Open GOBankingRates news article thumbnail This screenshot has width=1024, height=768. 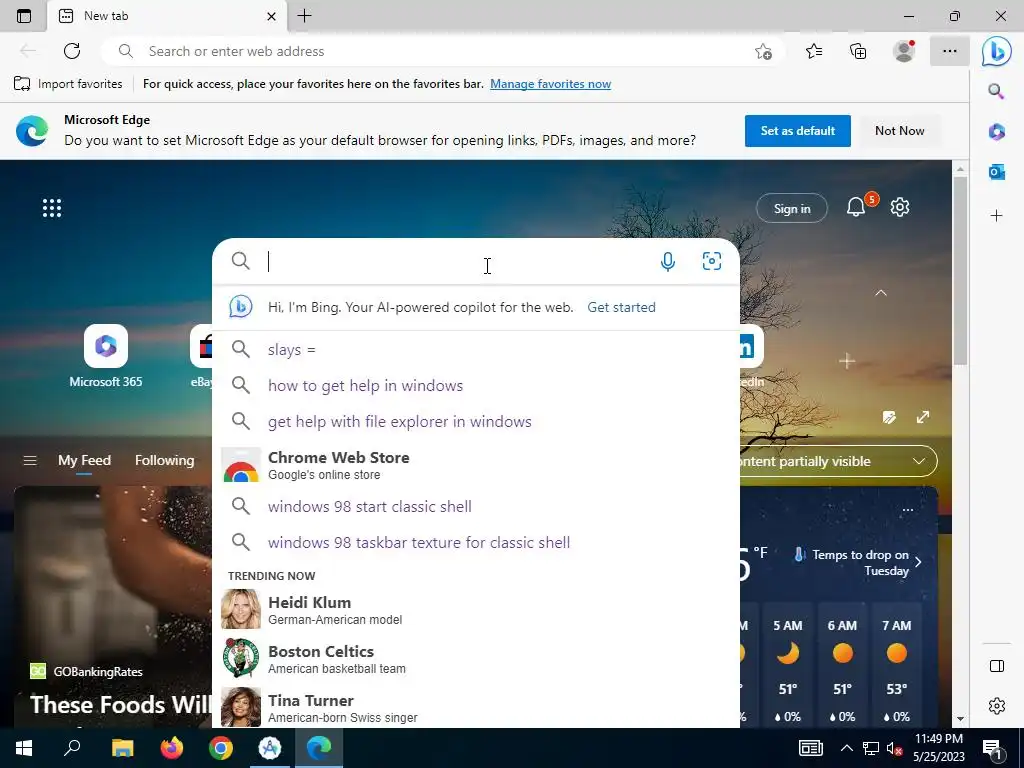point(114,606)
